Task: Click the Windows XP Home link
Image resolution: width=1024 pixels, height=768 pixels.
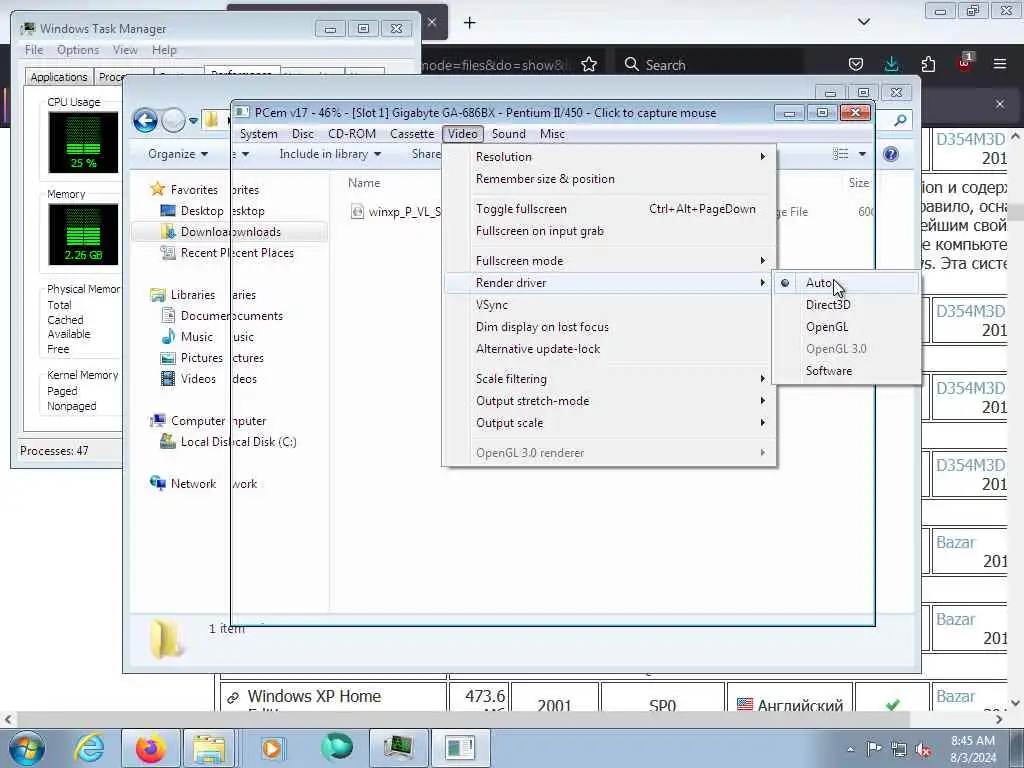Action: [314, 696]
